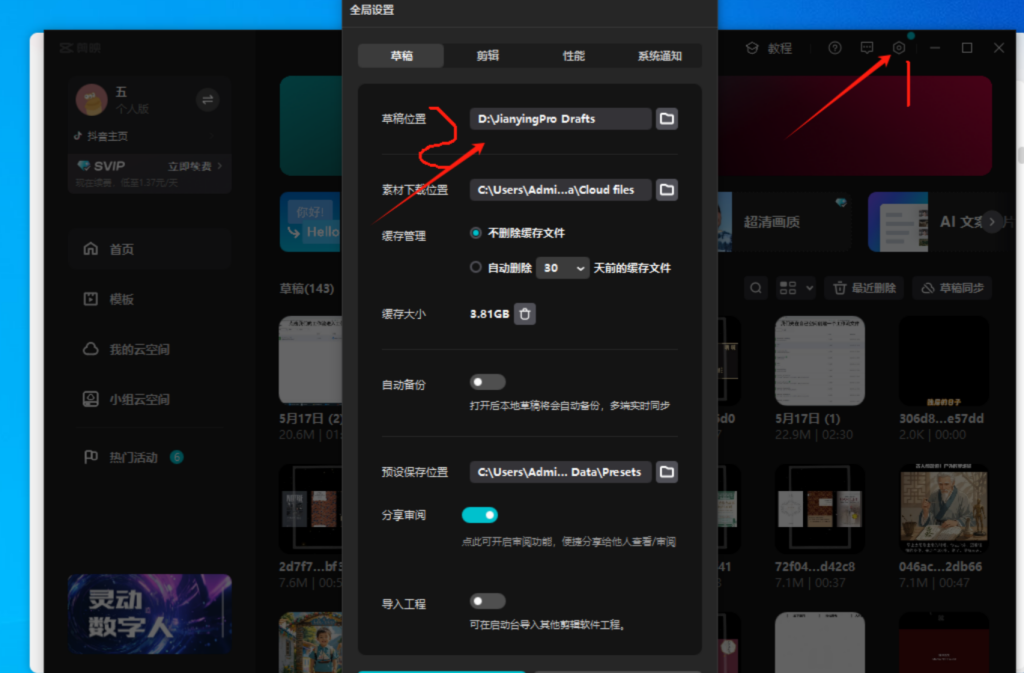
Task: Click SVIP 立即续费 renew link
Action: (x=195, y=166)
